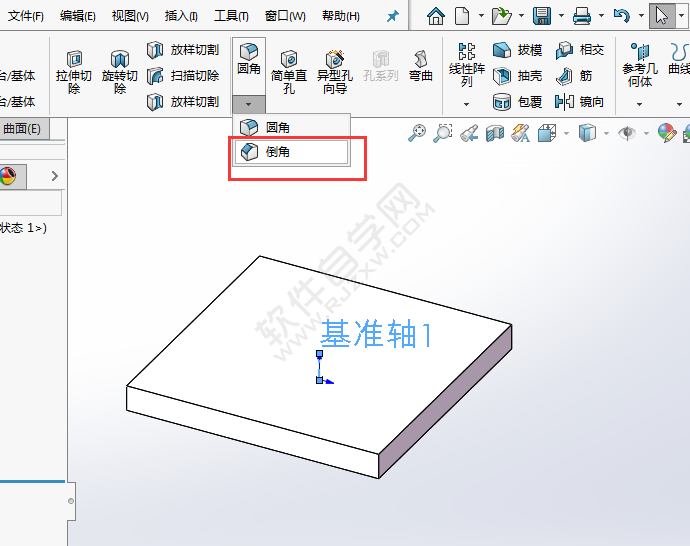This screenshot has height=546, width=690.
Task: Click the 镜向 mirror tool
Action: pos(579,102)
